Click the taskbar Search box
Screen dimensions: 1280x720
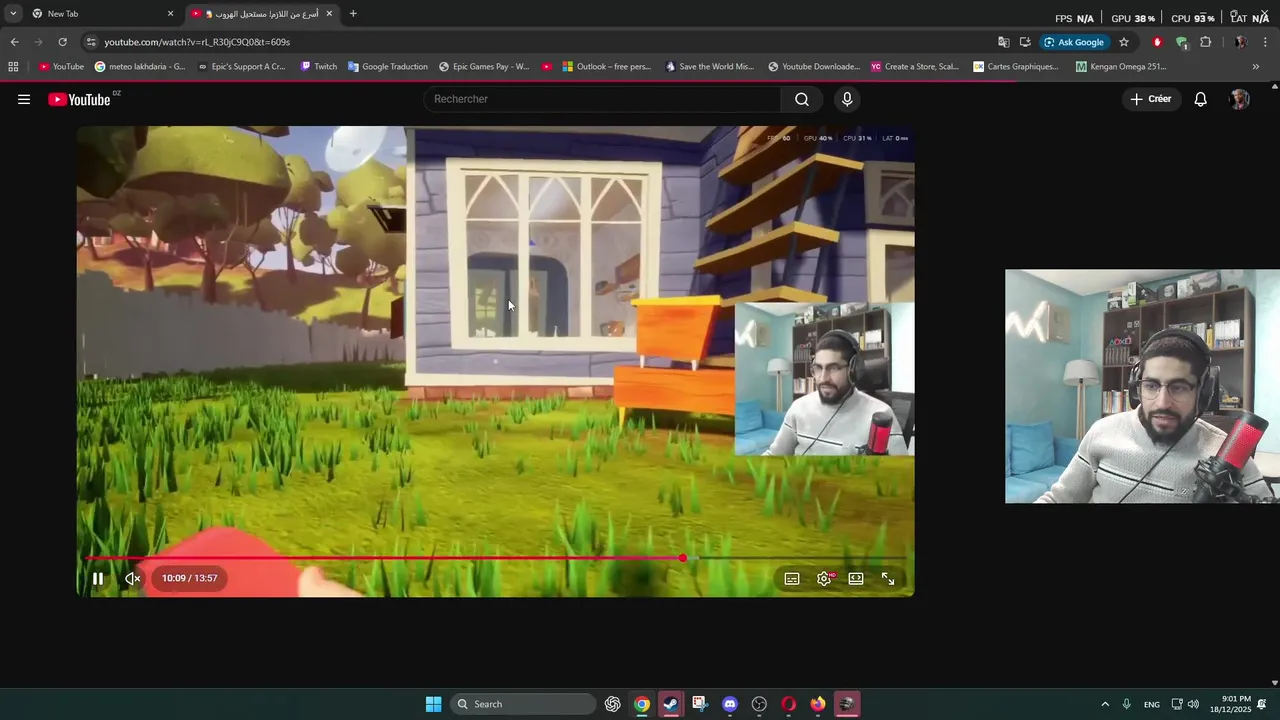tap(523, 704)
